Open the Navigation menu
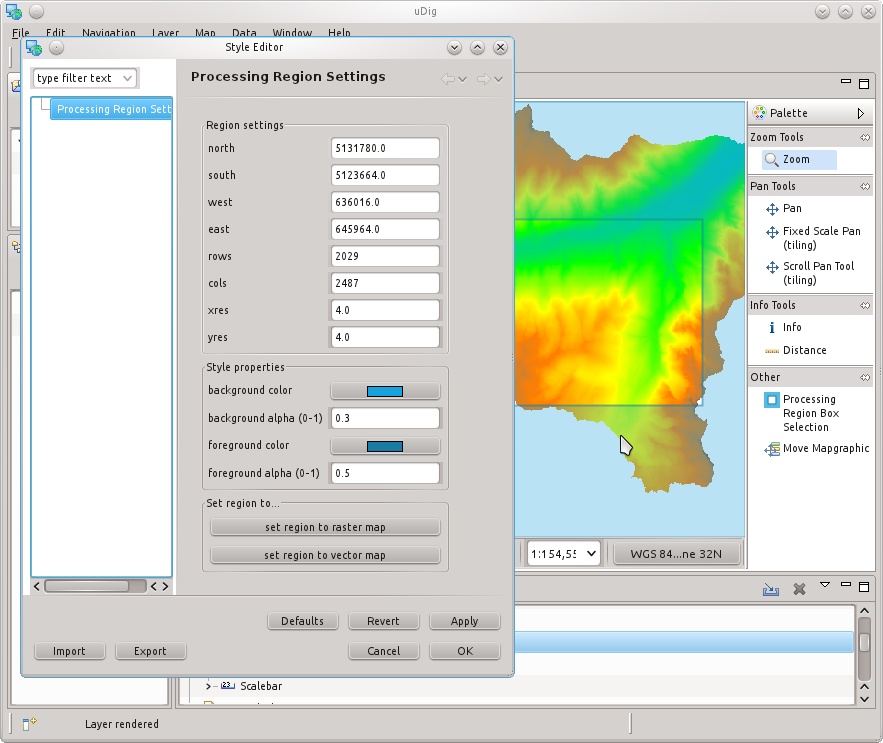Viewport: 883px width, 743px height. pos(109,33)
